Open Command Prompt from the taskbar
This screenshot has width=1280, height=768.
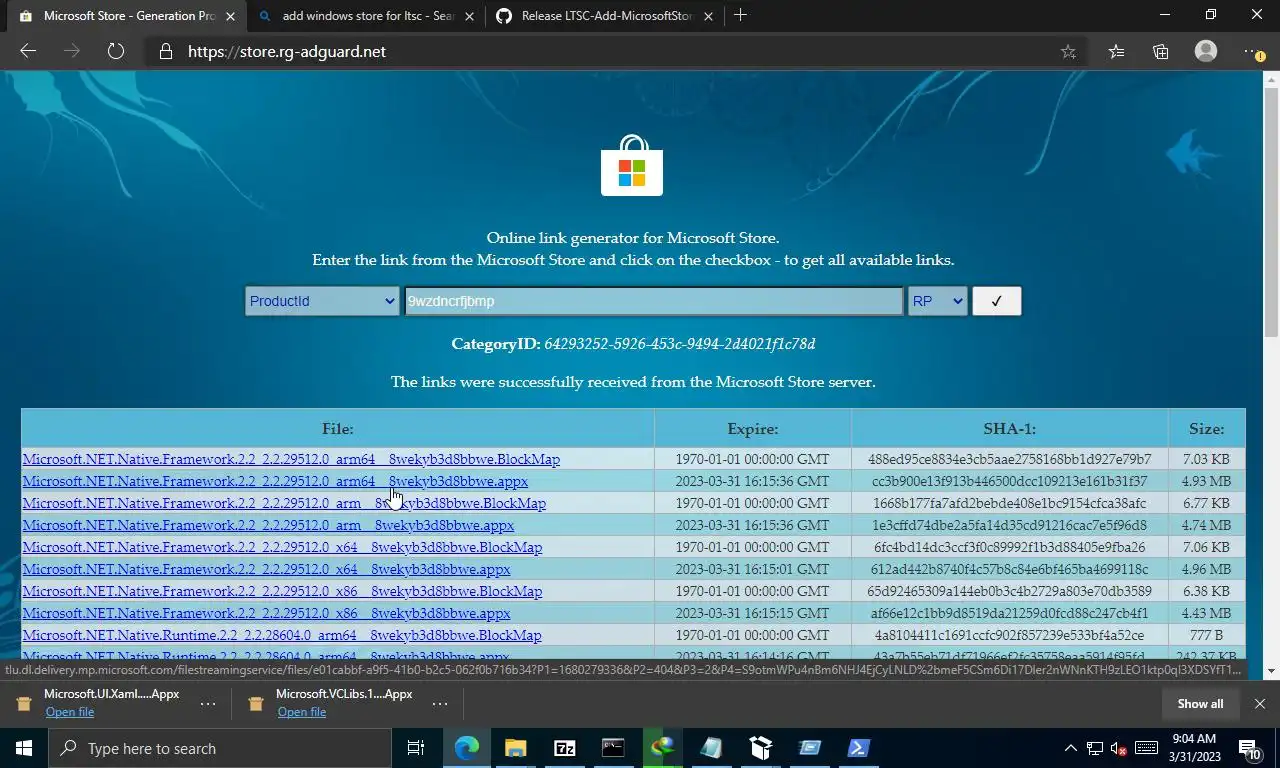pos(613,748)
